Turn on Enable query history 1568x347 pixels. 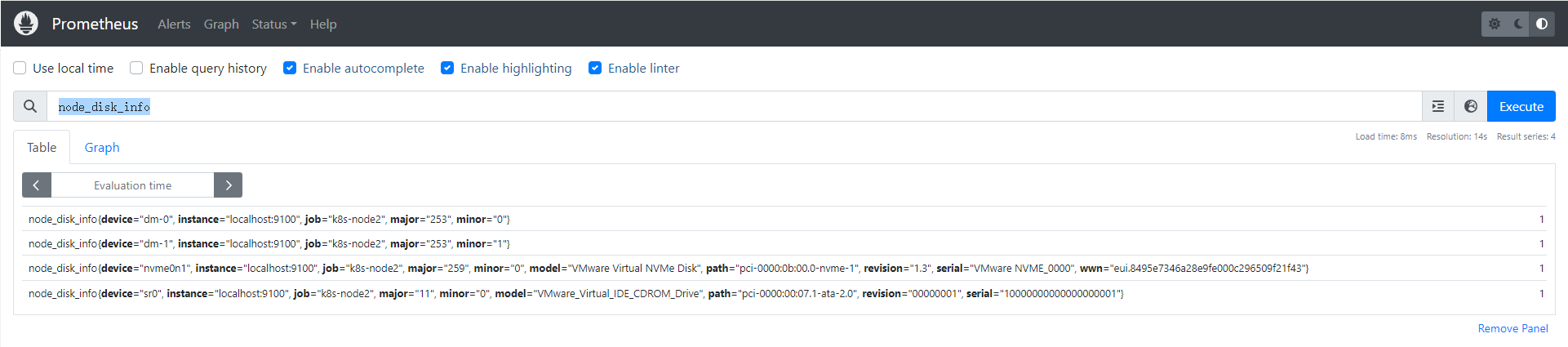(136, 68)
